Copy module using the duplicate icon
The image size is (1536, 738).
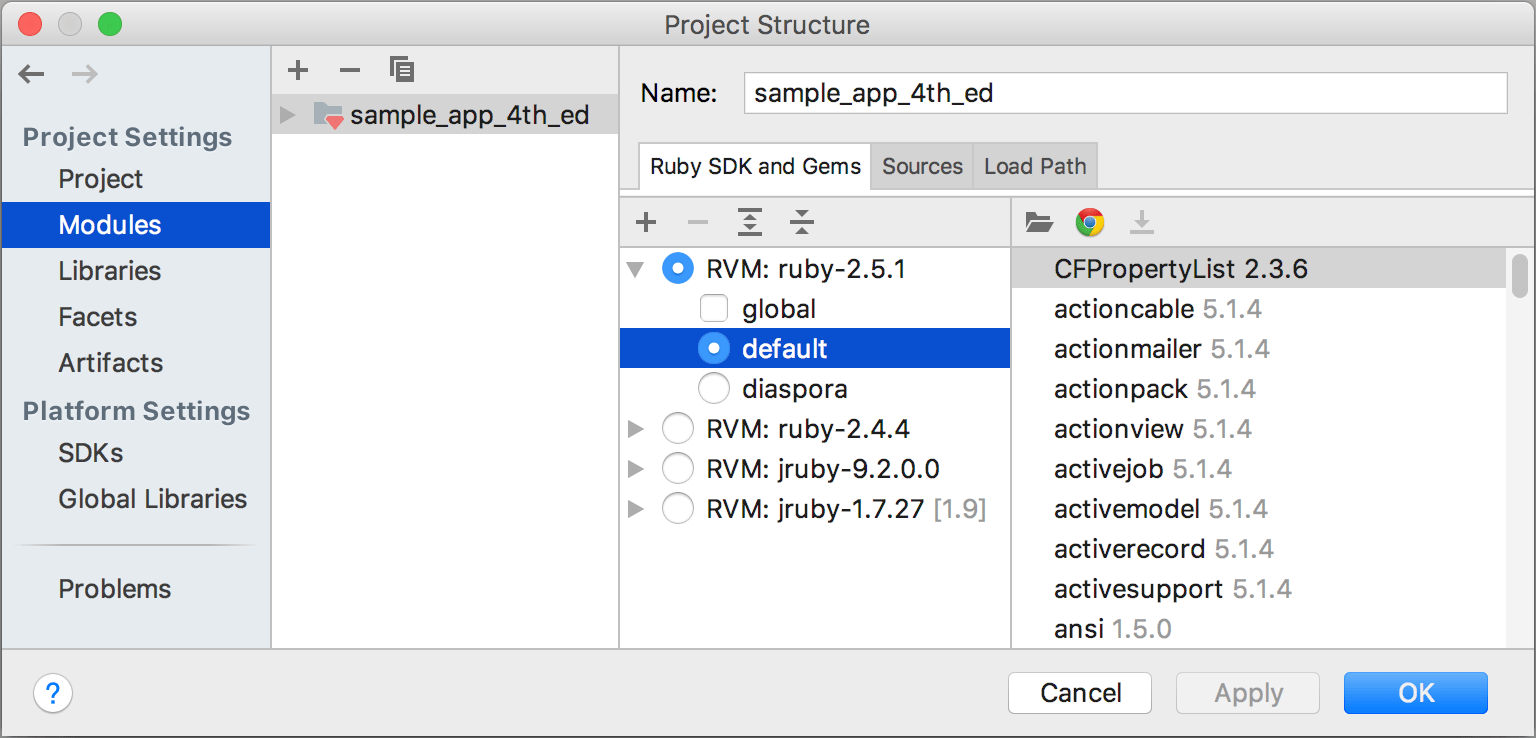(402, 70)
